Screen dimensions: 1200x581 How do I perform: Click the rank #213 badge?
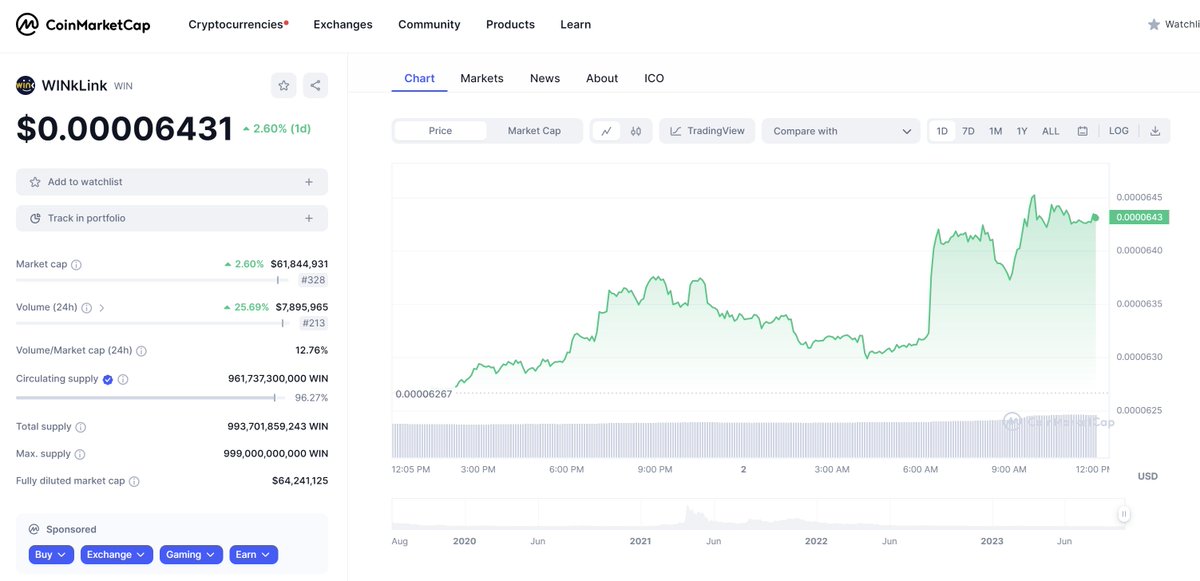pos(313,323)
